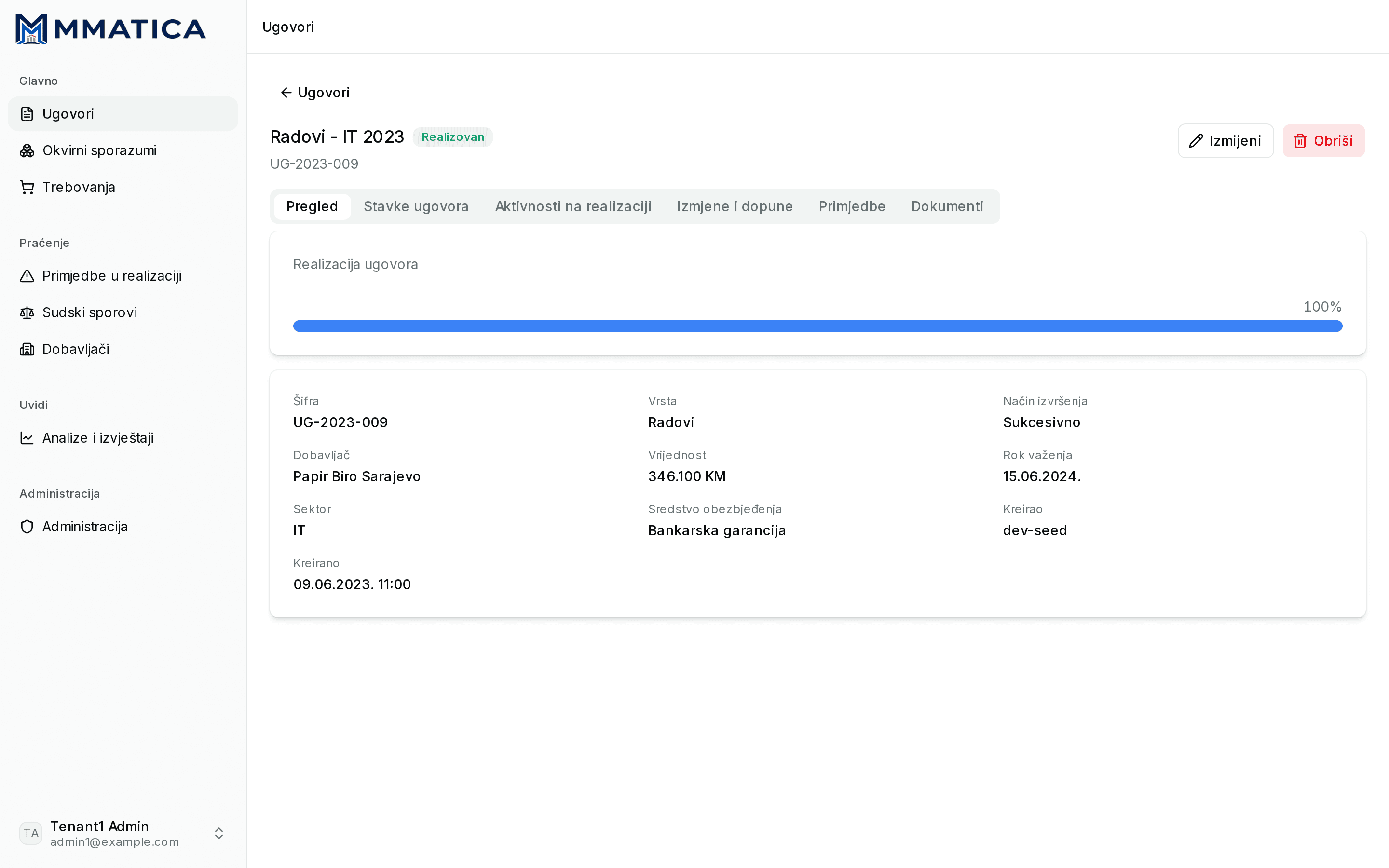Screen dimensions: 1389x868
Task: Click the Rok važenja date 15.06.2024.
Action: 1042,476
